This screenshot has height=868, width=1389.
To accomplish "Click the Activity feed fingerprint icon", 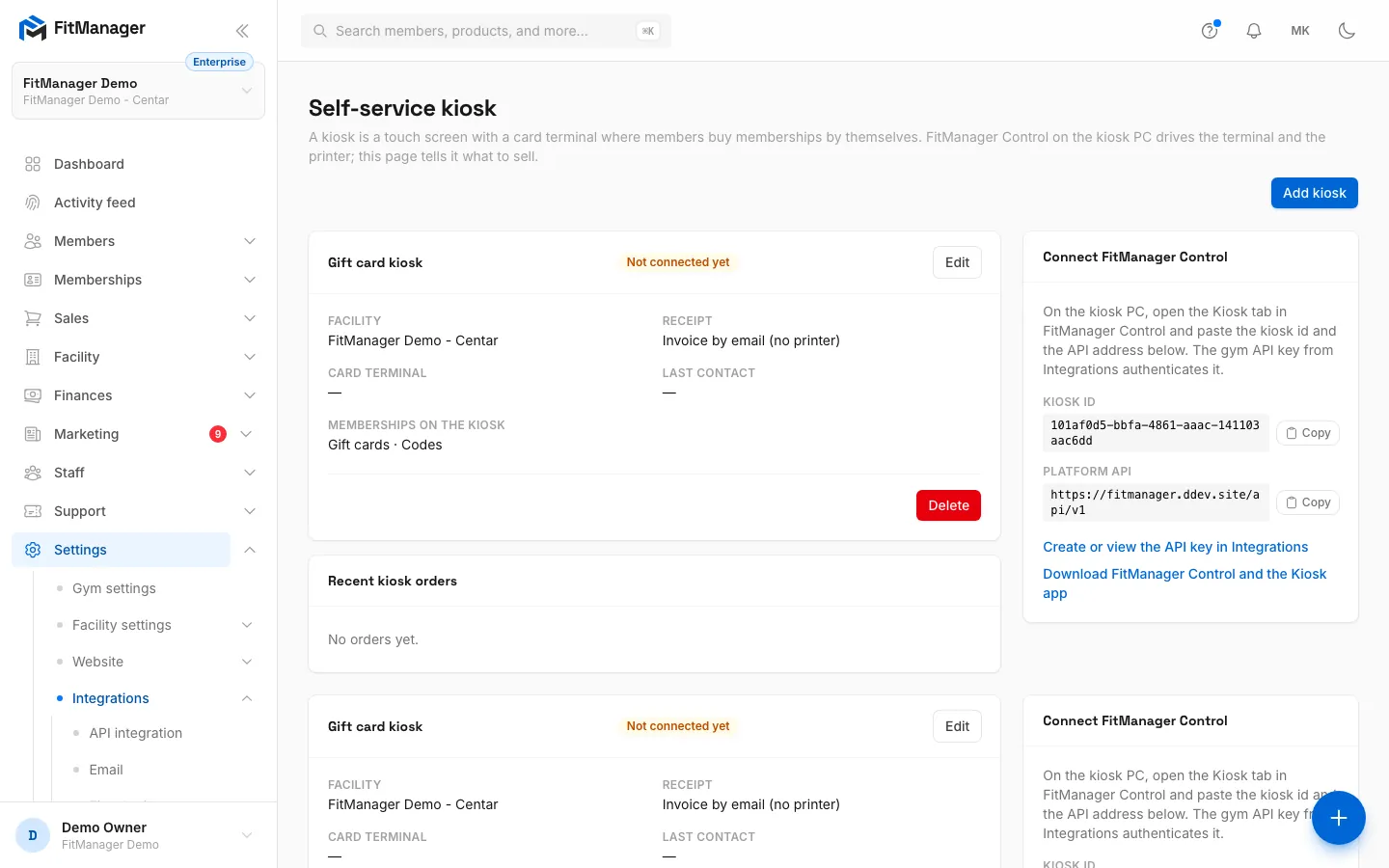I will [33, 203].
